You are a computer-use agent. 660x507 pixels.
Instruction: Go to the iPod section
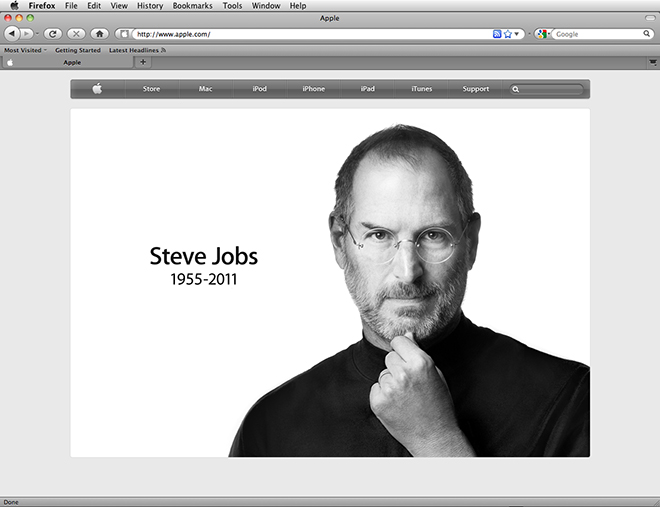tap(260, 89)
